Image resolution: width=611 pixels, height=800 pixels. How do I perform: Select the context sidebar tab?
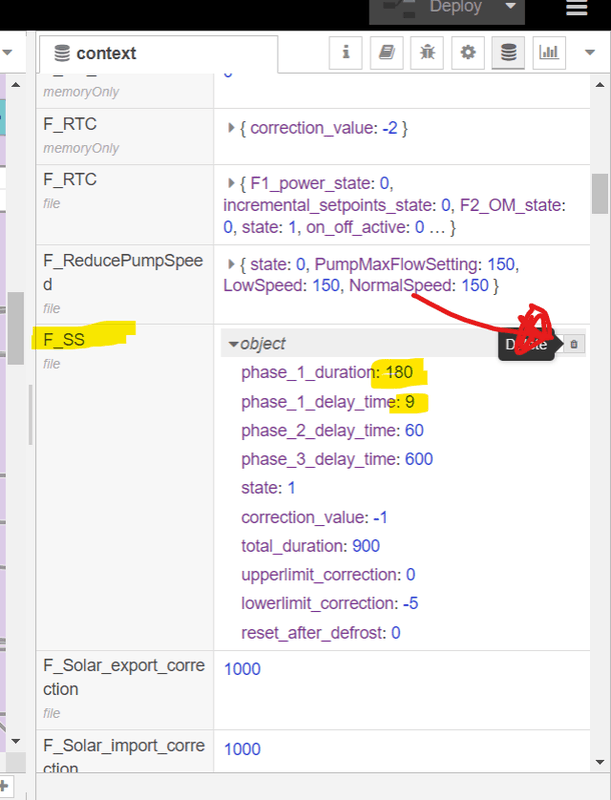(159, 53)
